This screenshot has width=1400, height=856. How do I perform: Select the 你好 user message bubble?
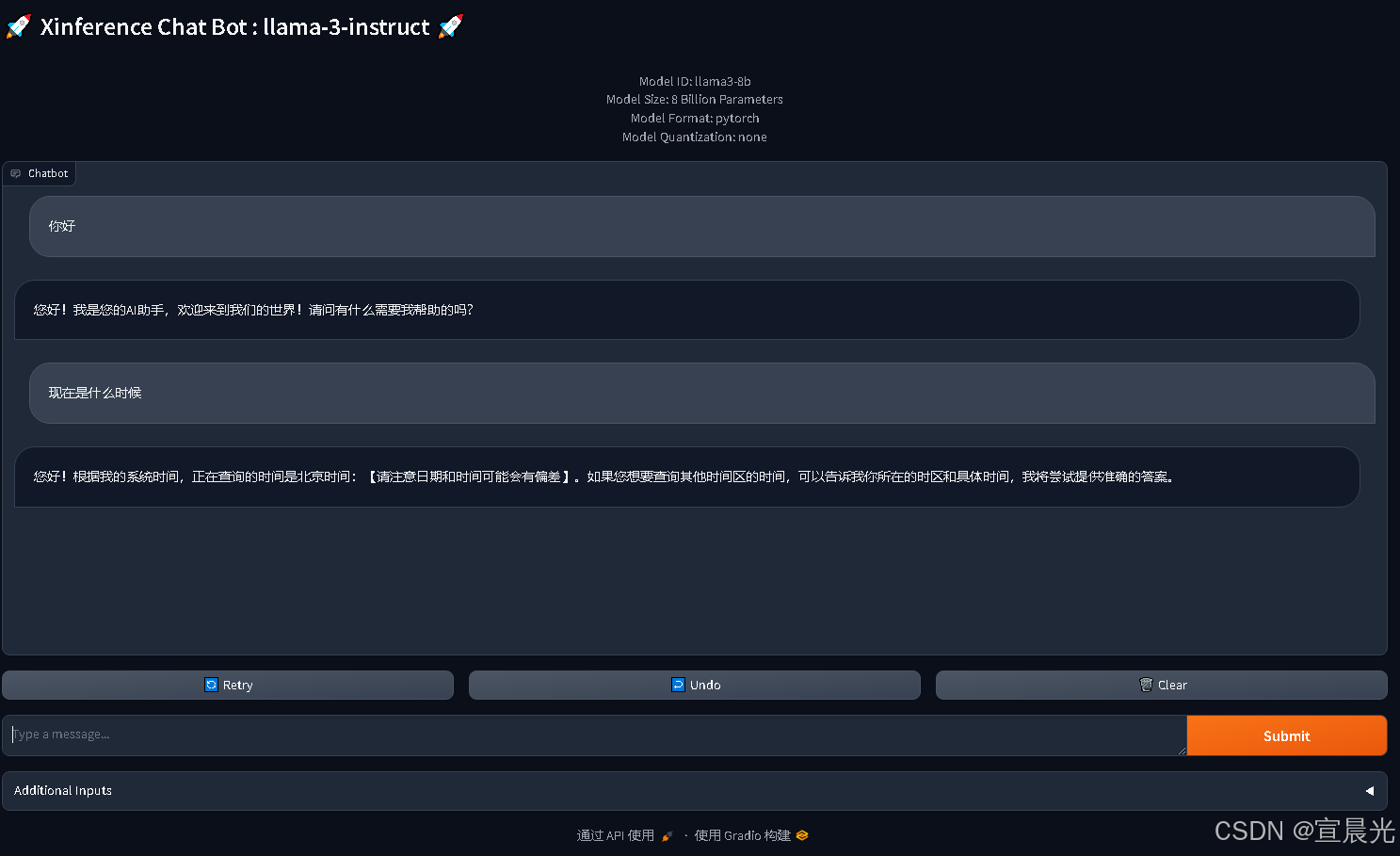click(701, 226)
